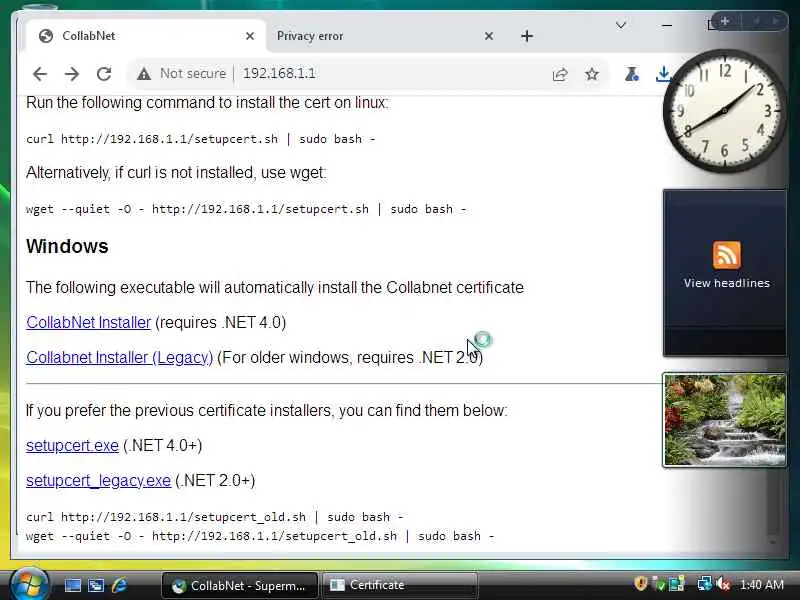
Task: Click the Windows heading
Action: click(67, 246)
